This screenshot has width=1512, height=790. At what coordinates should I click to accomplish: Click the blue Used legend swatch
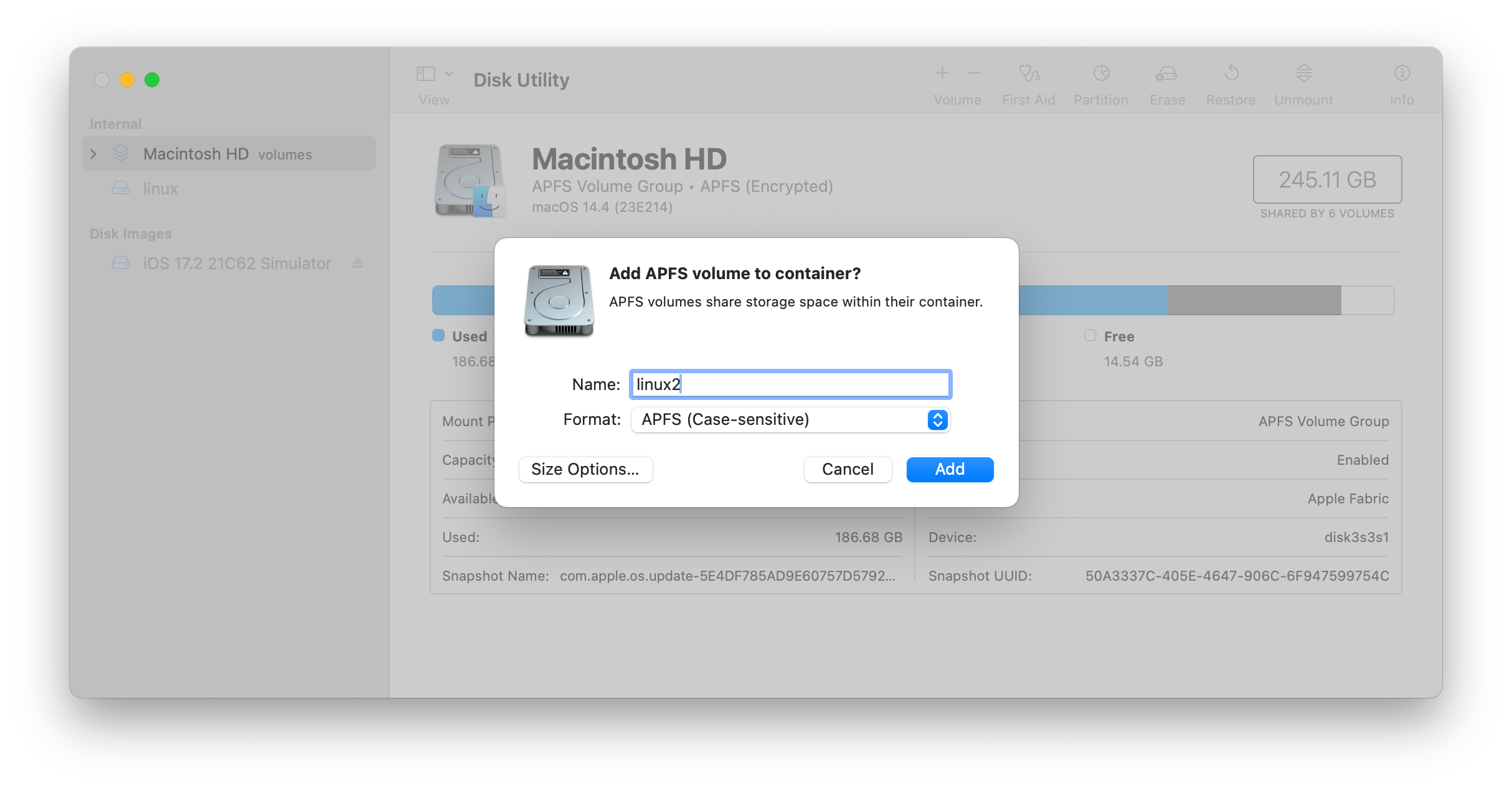[438, 335]
